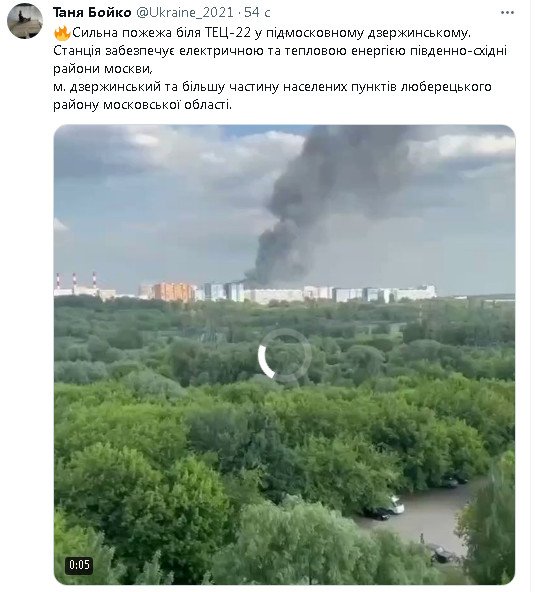Click the orange apartment building in the video

coord(174,291)
